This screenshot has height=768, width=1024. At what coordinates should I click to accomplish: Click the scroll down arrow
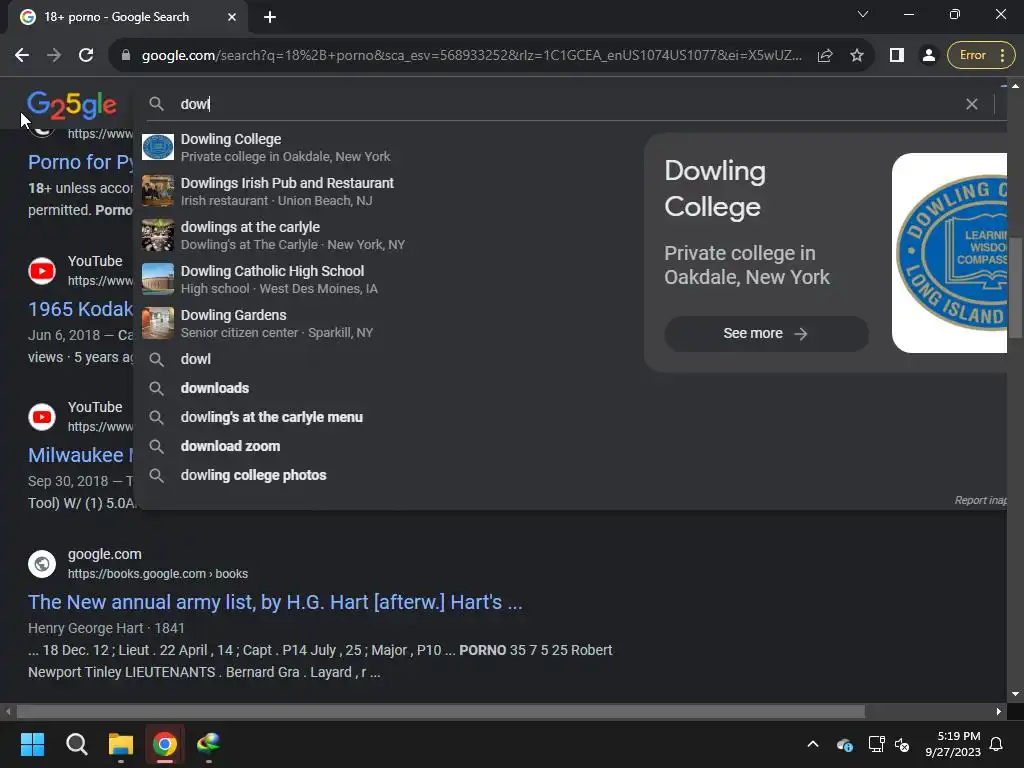[x=1016, y=694]
